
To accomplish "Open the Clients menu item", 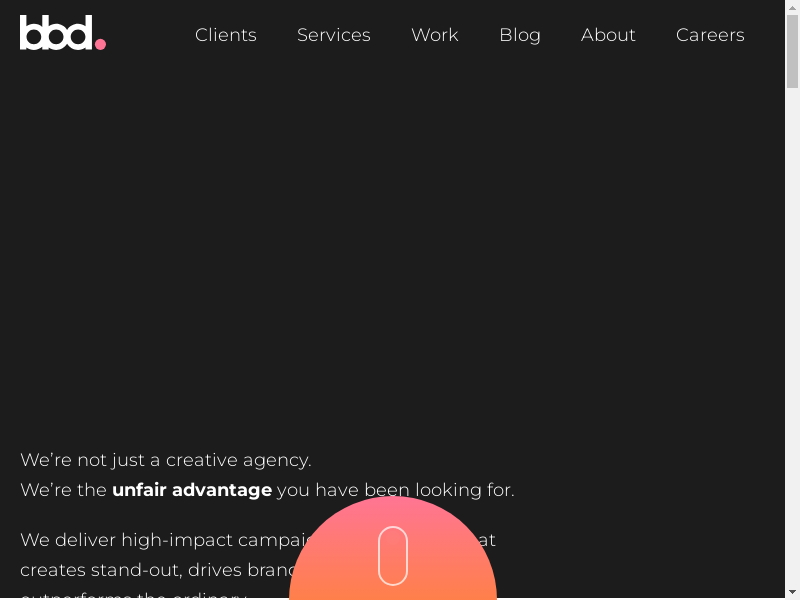I will [x=225, y=35].
